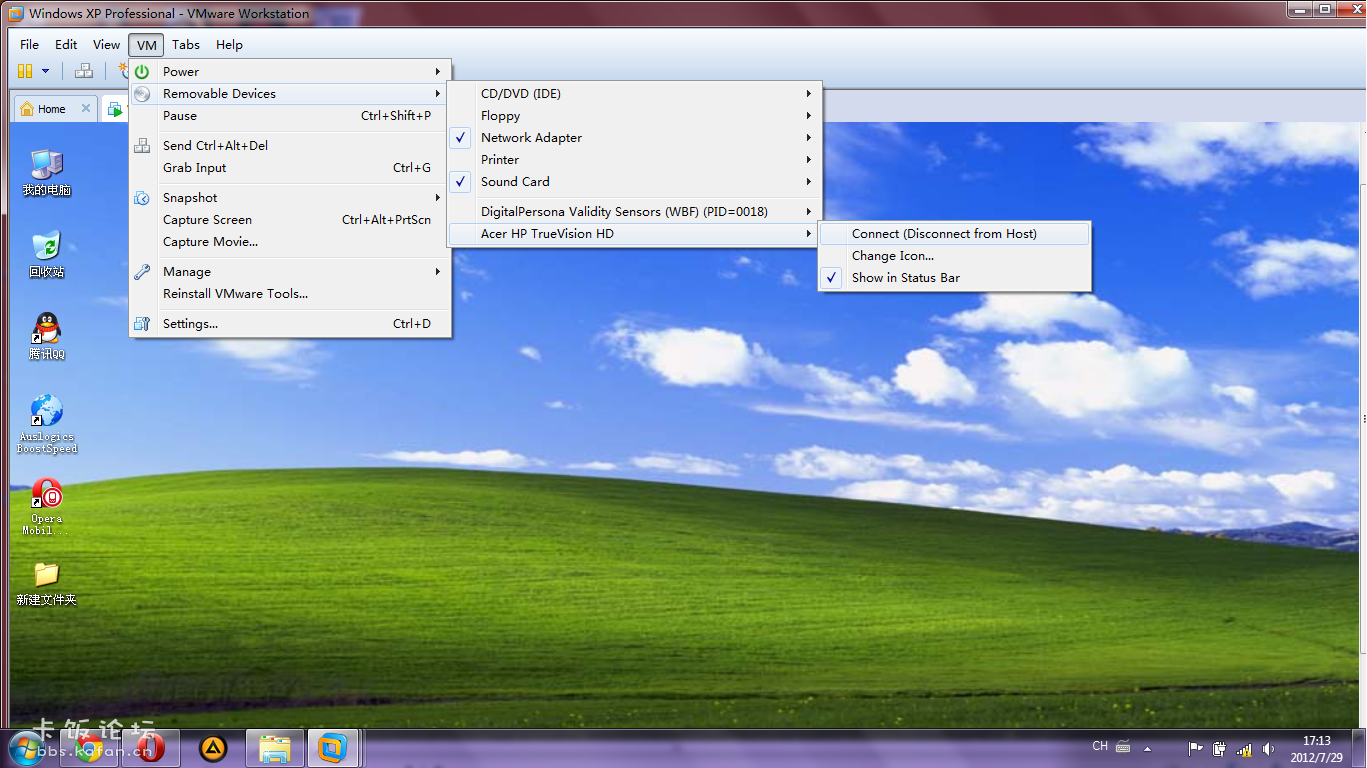Click the Show Desktop strip
This screenshot has width=1367, height=768.
point(1359,749)
